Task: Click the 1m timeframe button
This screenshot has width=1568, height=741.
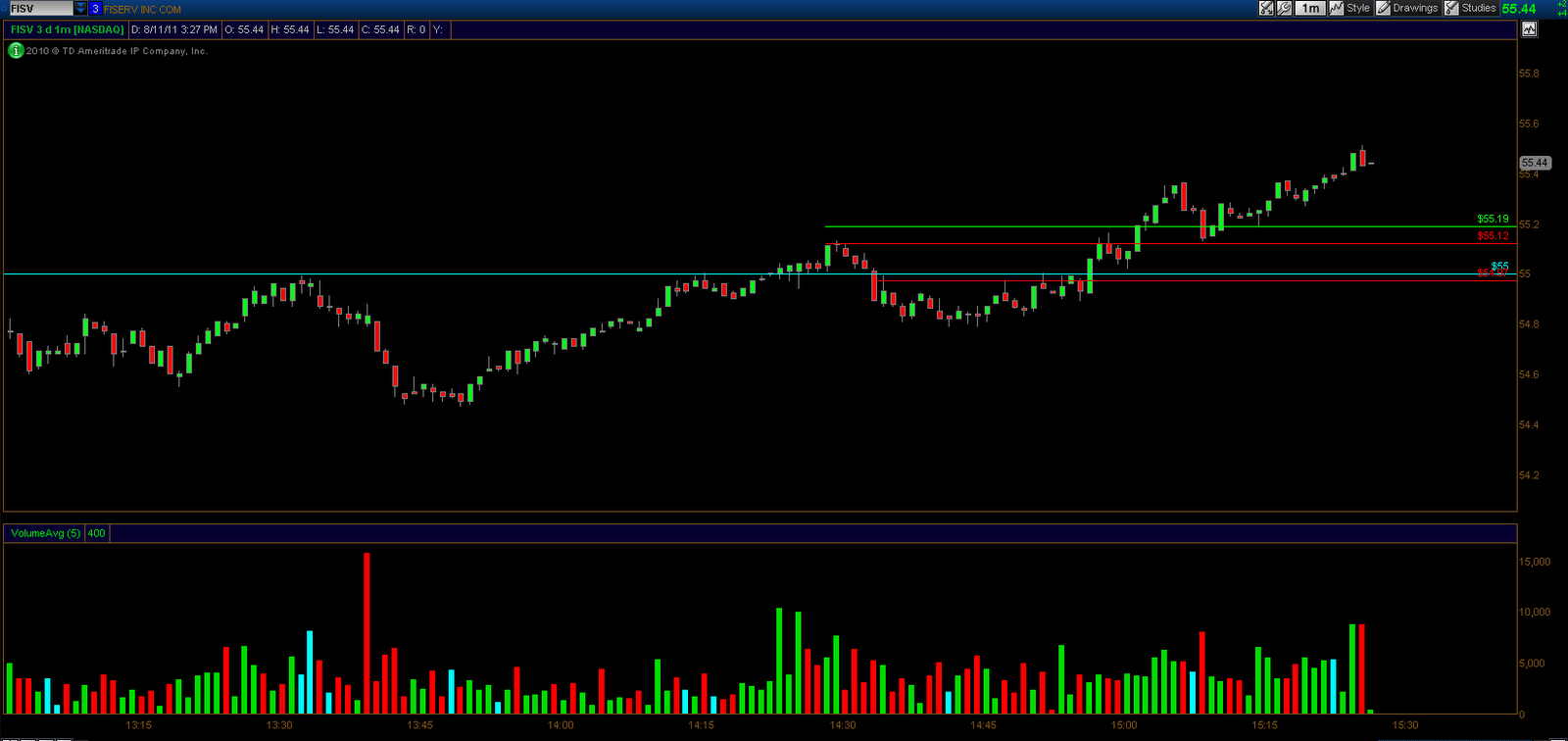Action: 1310,8
